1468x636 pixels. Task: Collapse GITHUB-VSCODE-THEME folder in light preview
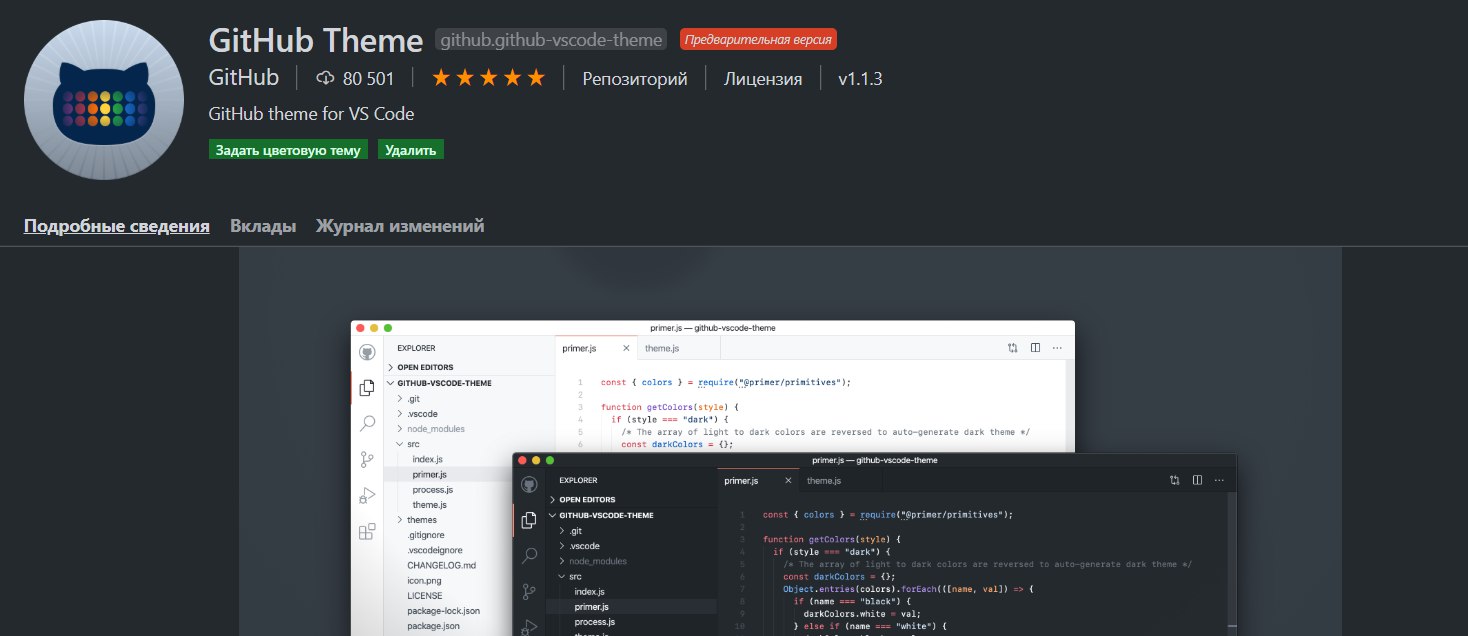click(444, 383)
